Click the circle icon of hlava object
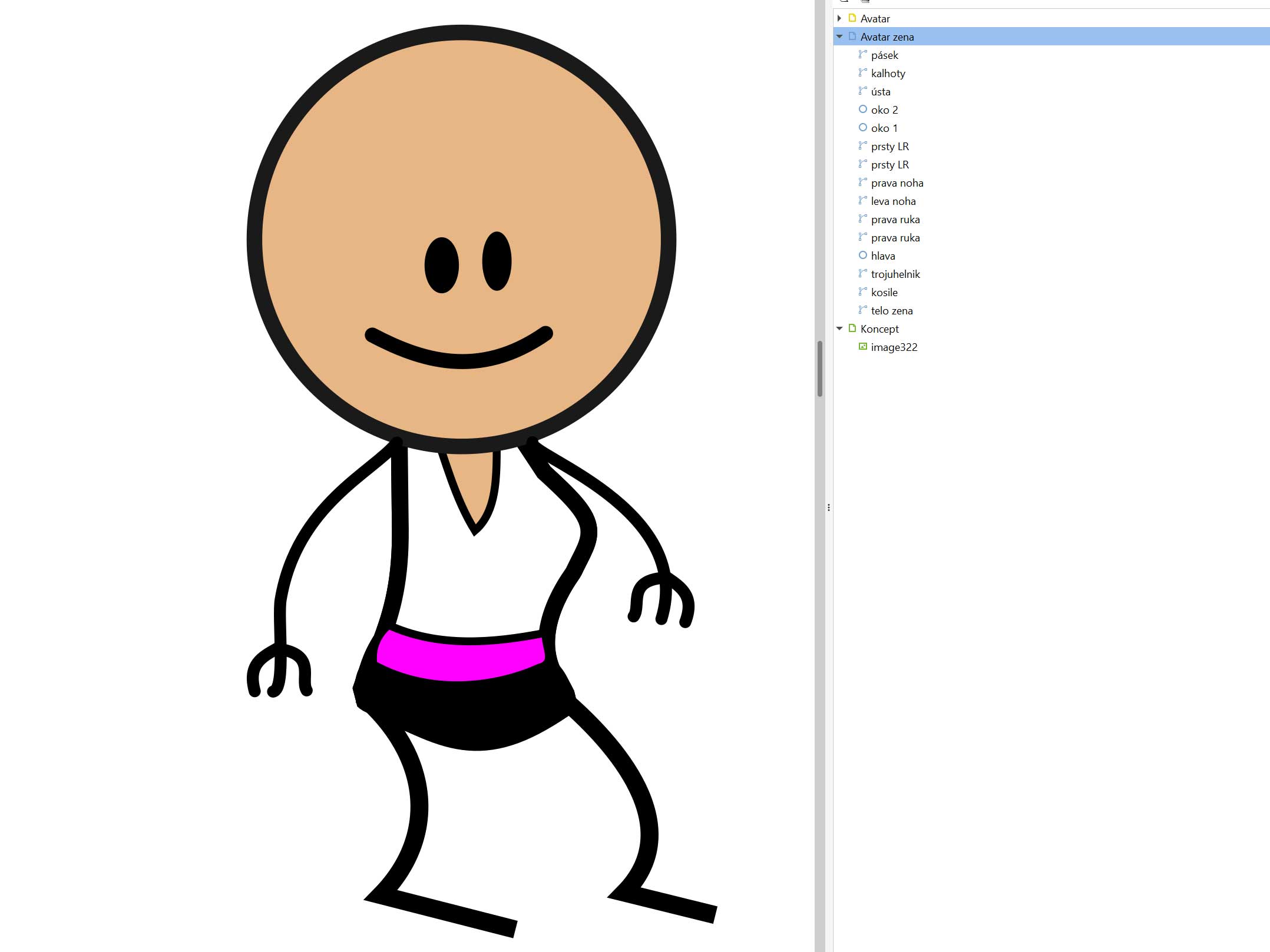 [862, 256]
